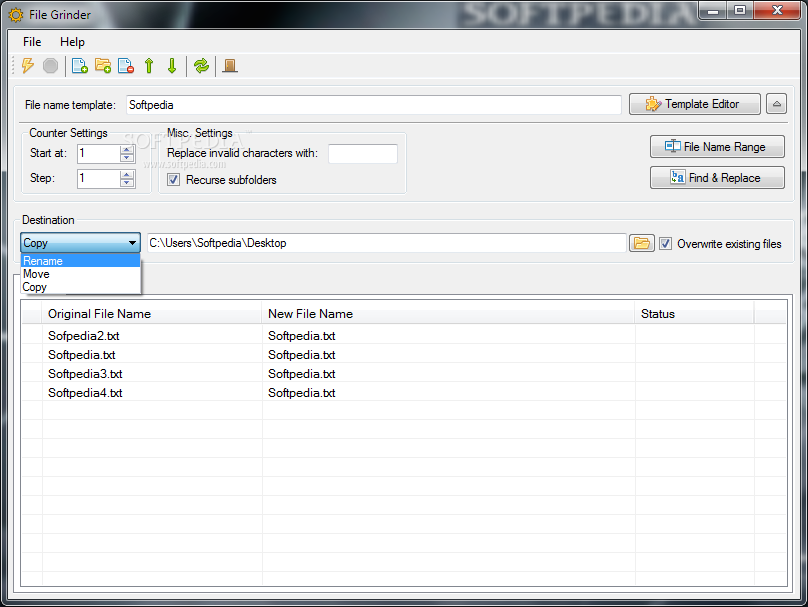Choose Copy from the dropdown list
Viewport: 808px width, 607px height.
point(80,286)
